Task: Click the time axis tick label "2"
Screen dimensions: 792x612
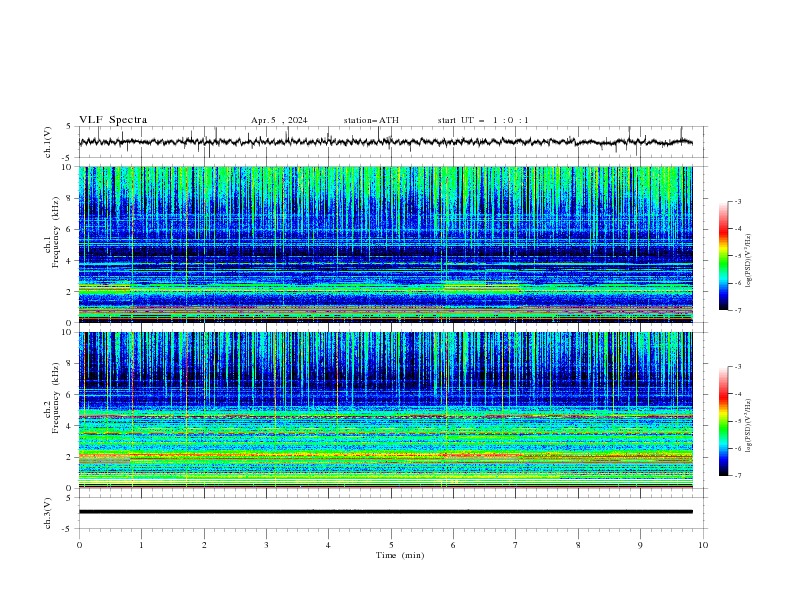Action: point(204,545)
